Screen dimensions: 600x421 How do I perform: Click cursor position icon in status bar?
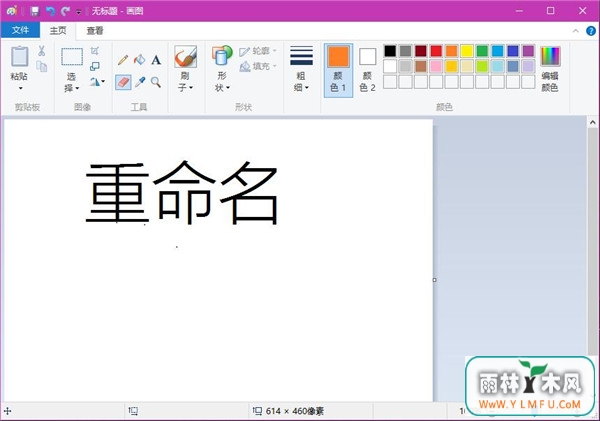point(8,411)
